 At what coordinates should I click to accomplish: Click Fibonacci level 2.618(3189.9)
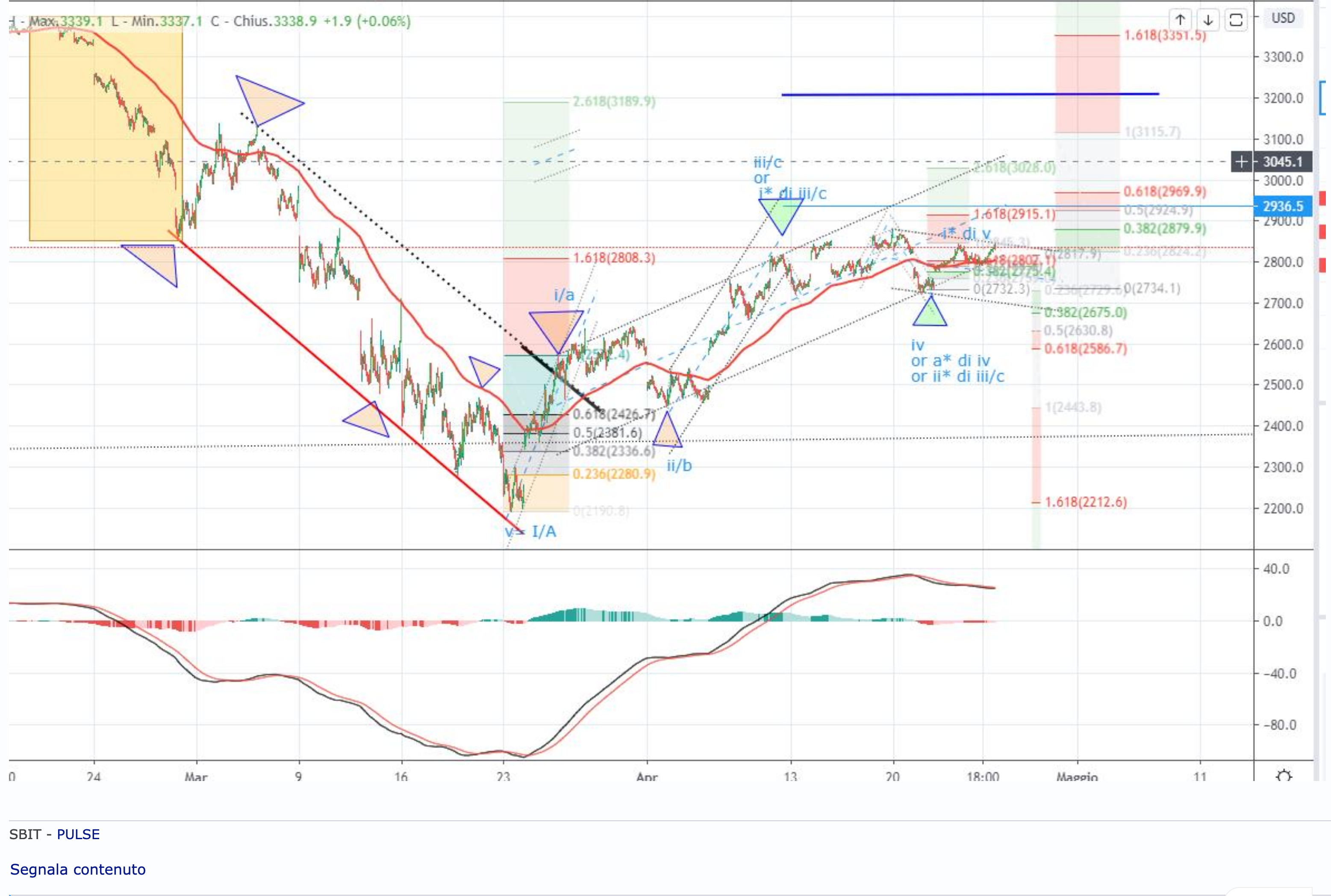pyautogui.click(x=614, y=102)
